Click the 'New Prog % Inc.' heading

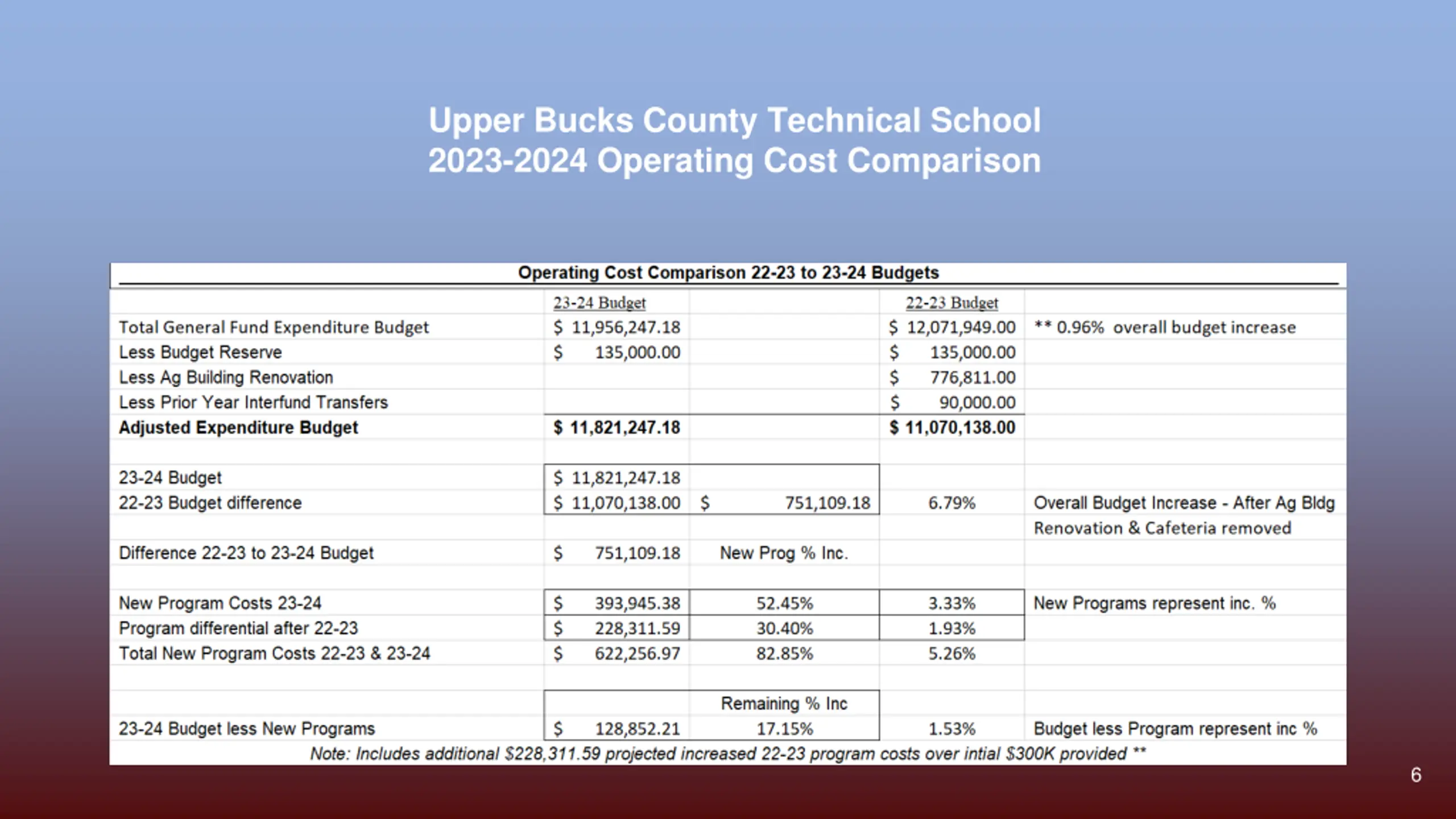(x=784, y=553)
